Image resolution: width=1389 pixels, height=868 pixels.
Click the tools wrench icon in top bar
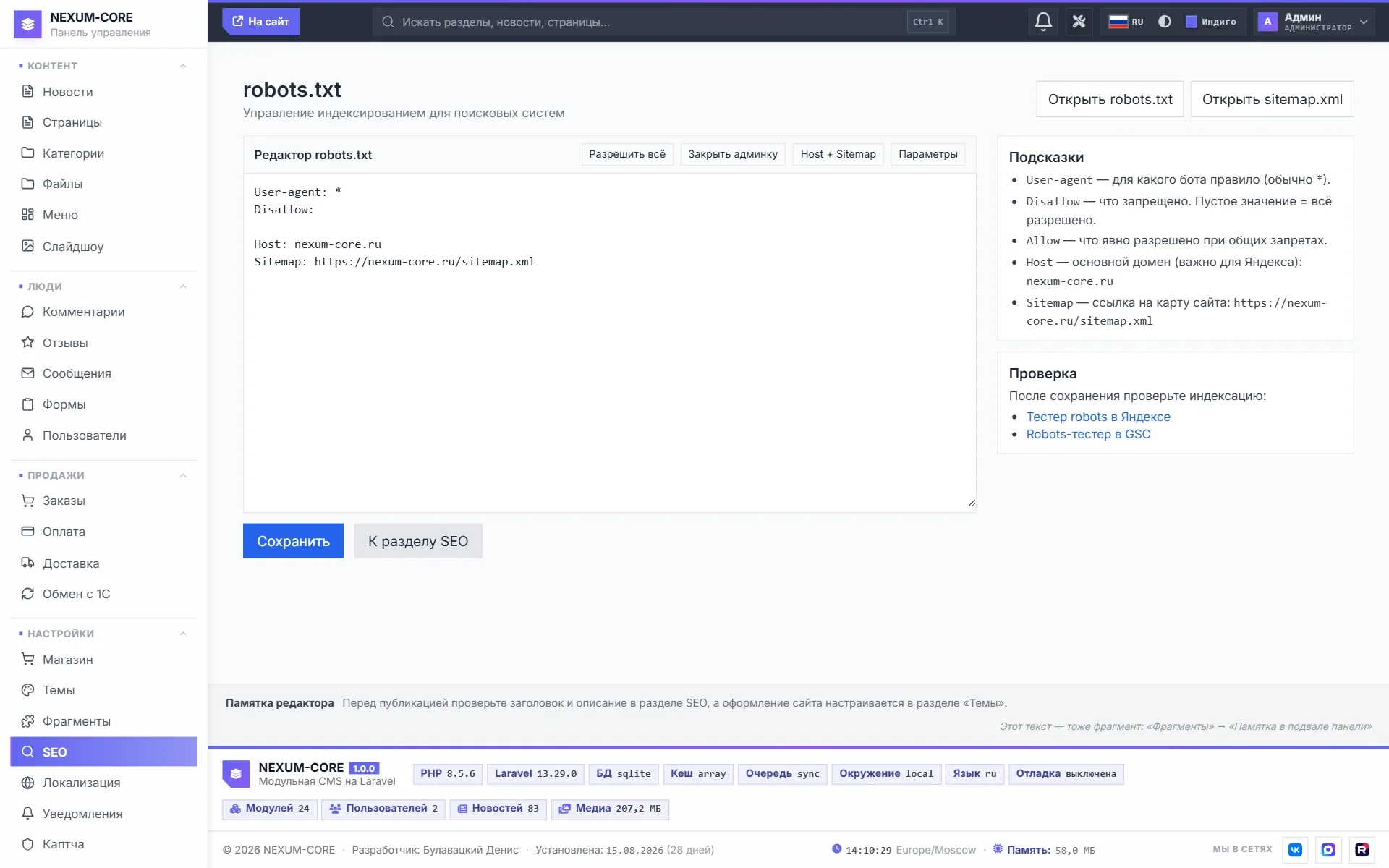click(x=1079, y=22)
